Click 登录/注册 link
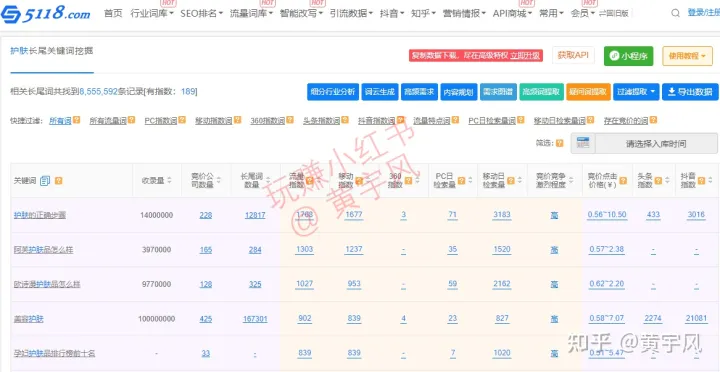This screenshot has width=720, height=372. coord(703,13)
